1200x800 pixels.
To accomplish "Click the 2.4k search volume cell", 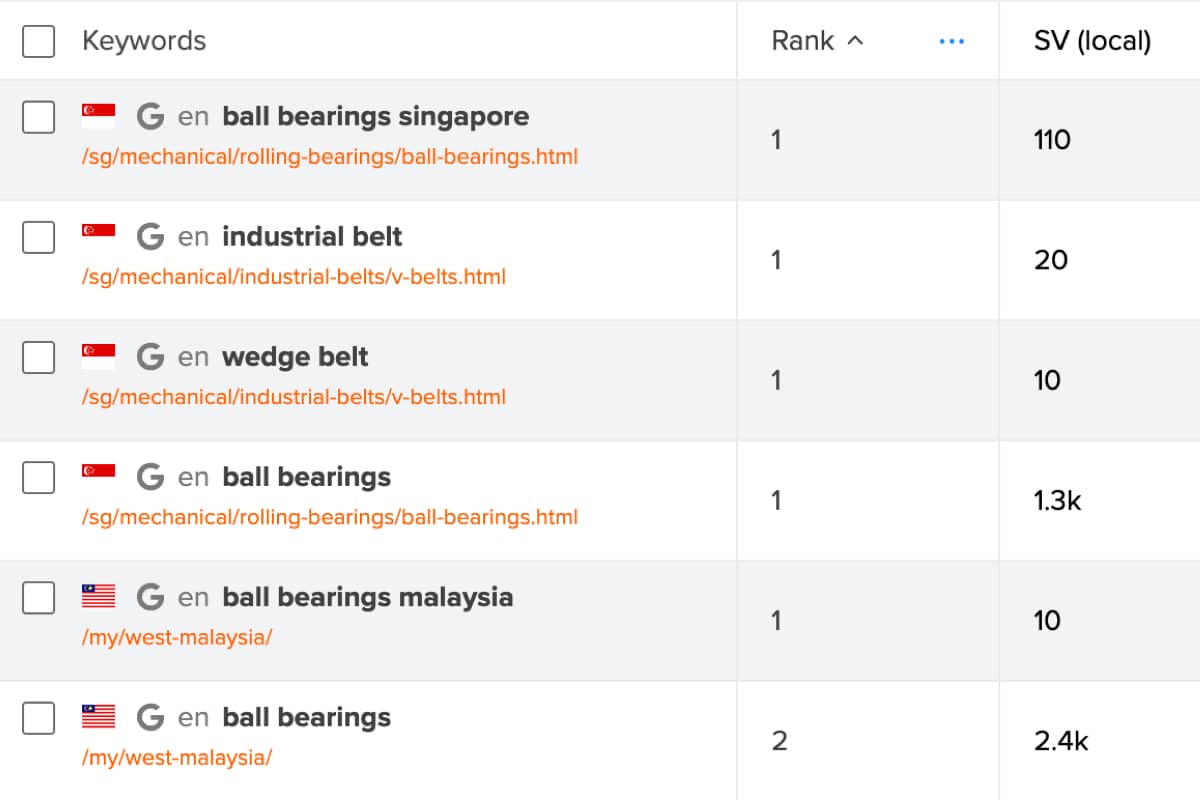I will point(1061,741).
